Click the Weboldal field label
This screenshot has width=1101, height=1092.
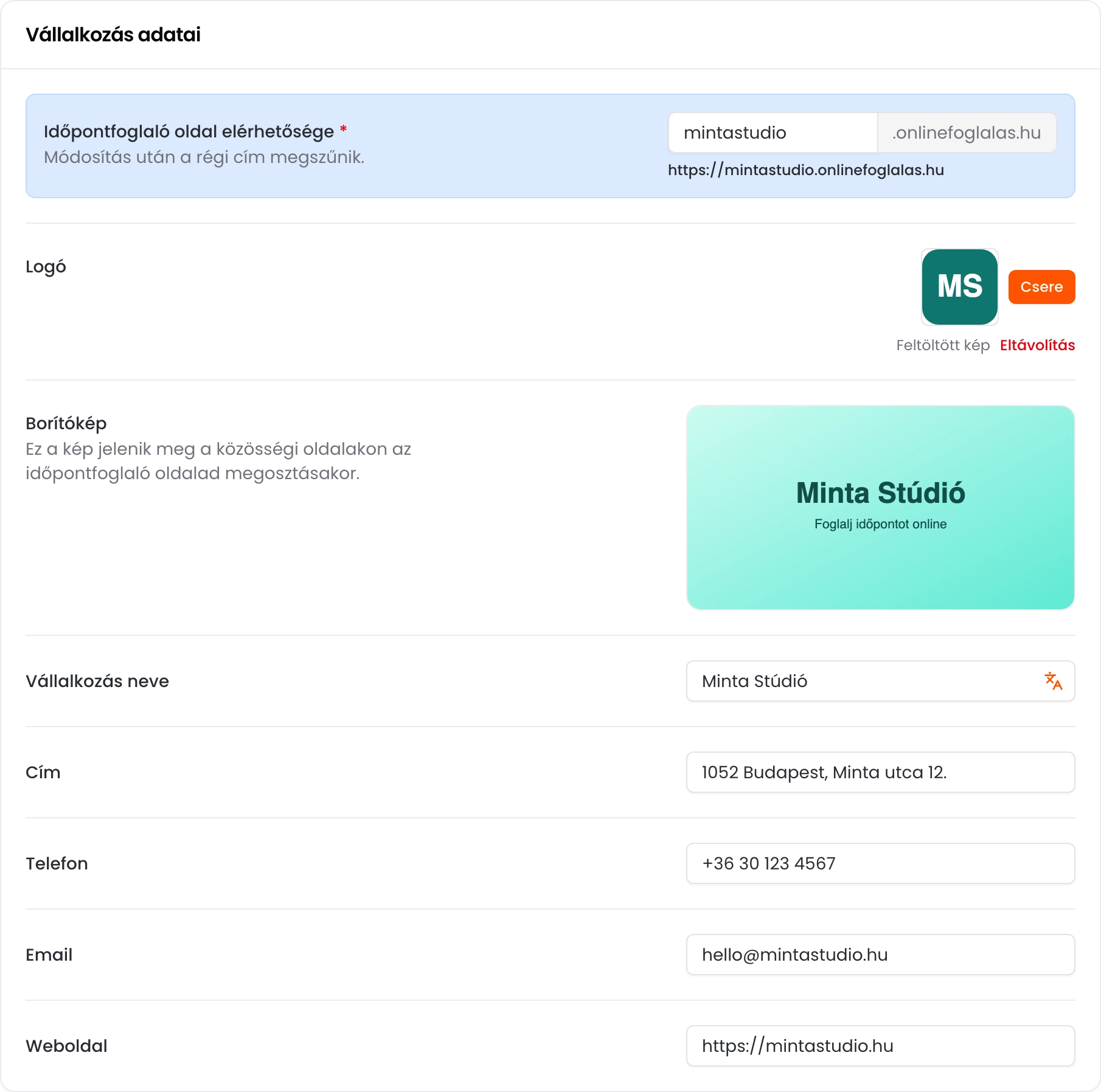coord(66,1046)
